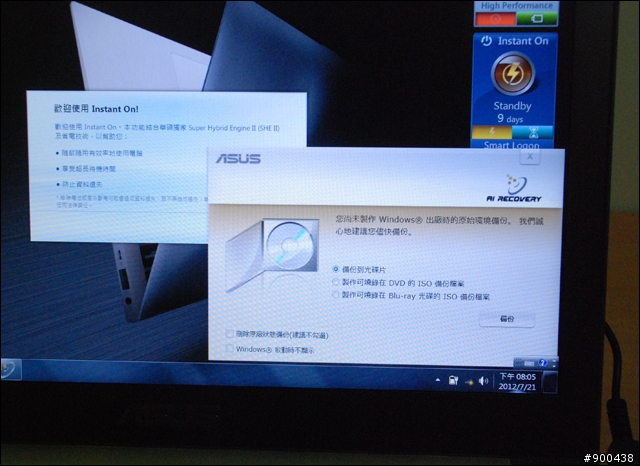The height and width of the screenshot is (466, 640).
Task: Click the power icon beside Instant On
Action: [486, 41]
